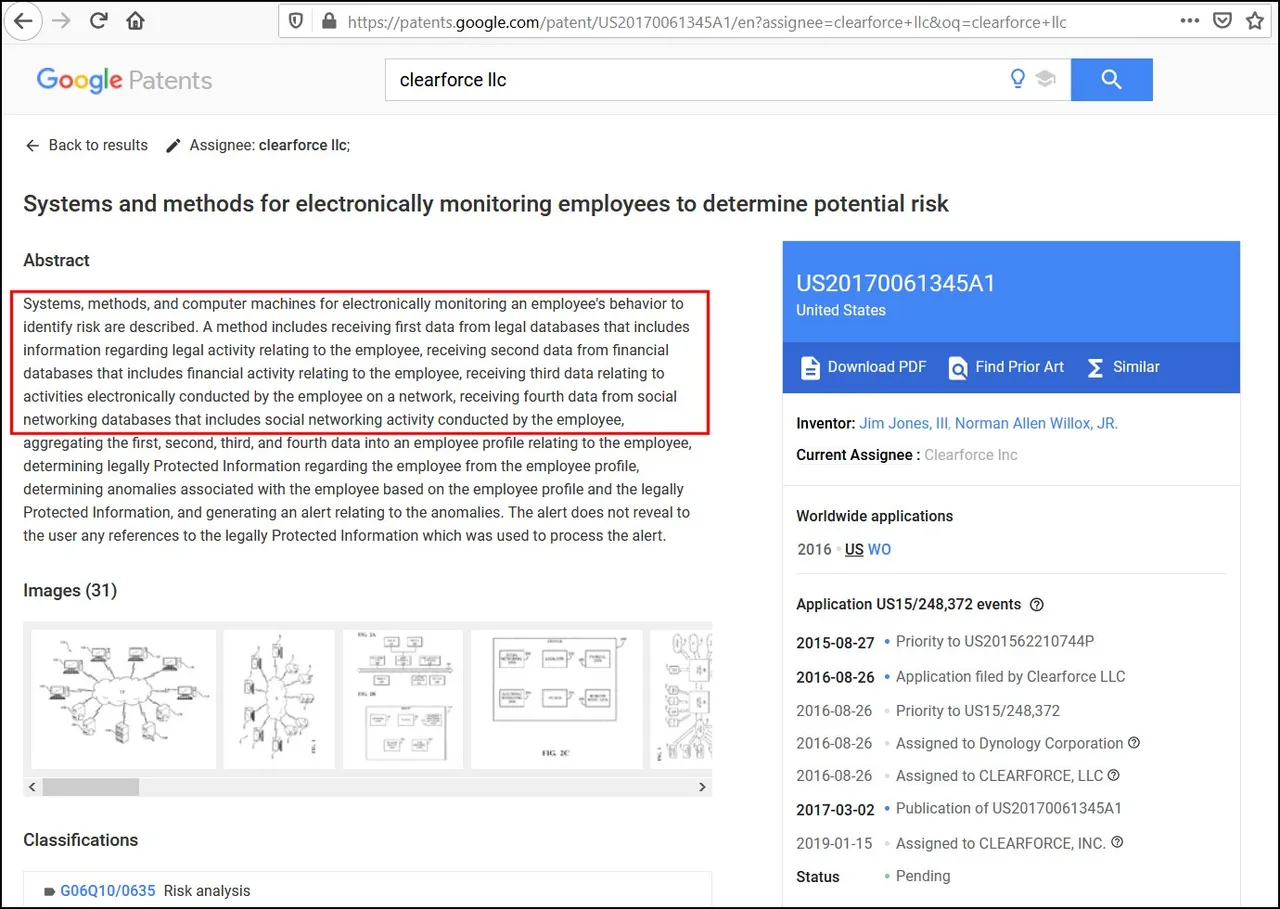Select the US worldwide application link
Viewport: 1280px width, 909px height.
854,549
